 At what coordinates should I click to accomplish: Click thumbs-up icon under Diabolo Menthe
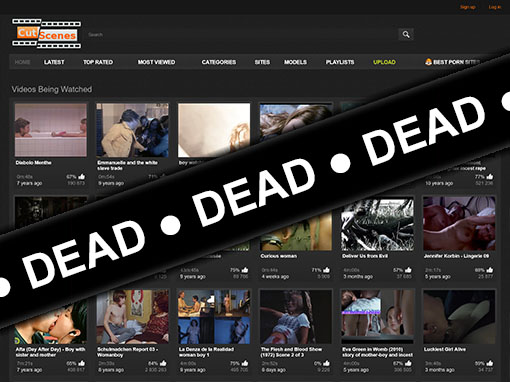pyautogui.click(x=82, y=177)
